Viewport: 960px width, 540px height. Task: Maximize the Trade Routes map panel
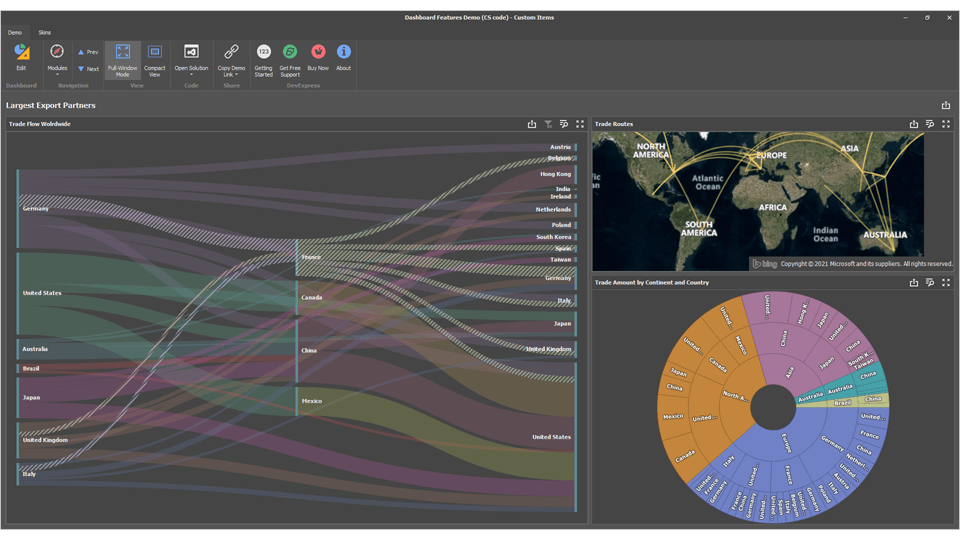pos(946,124)
